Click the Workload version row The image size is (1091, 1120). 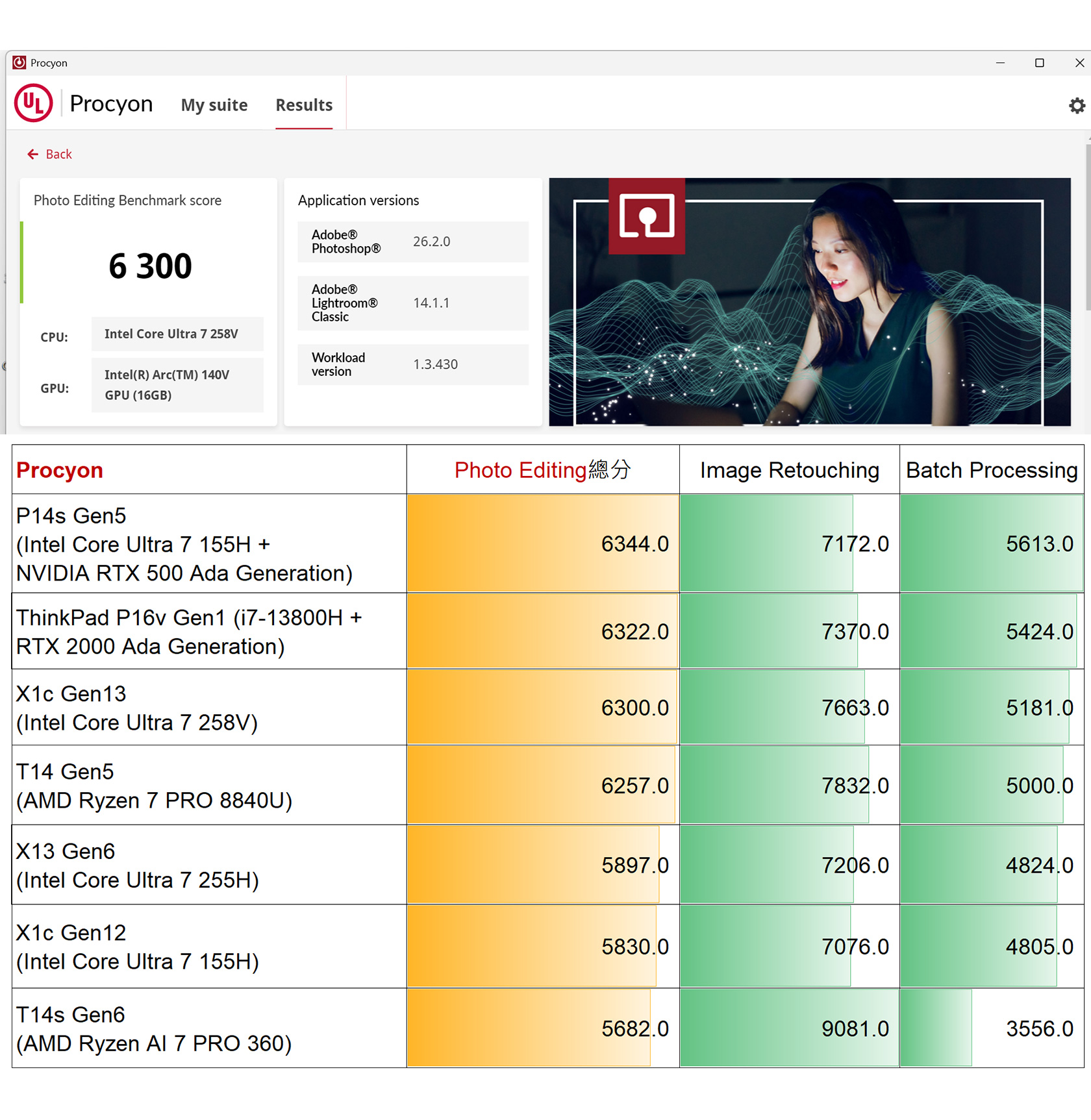[x=412, y=364]
